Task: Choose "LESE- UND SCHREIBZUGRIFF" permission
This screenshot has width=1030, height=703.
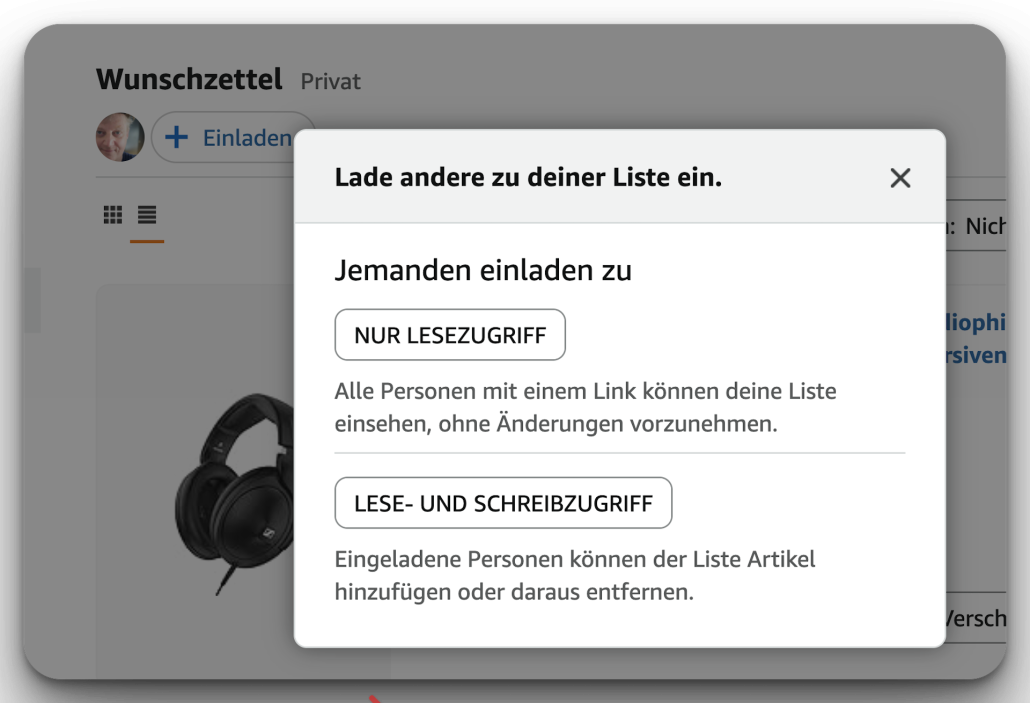Action: point(503,502)
